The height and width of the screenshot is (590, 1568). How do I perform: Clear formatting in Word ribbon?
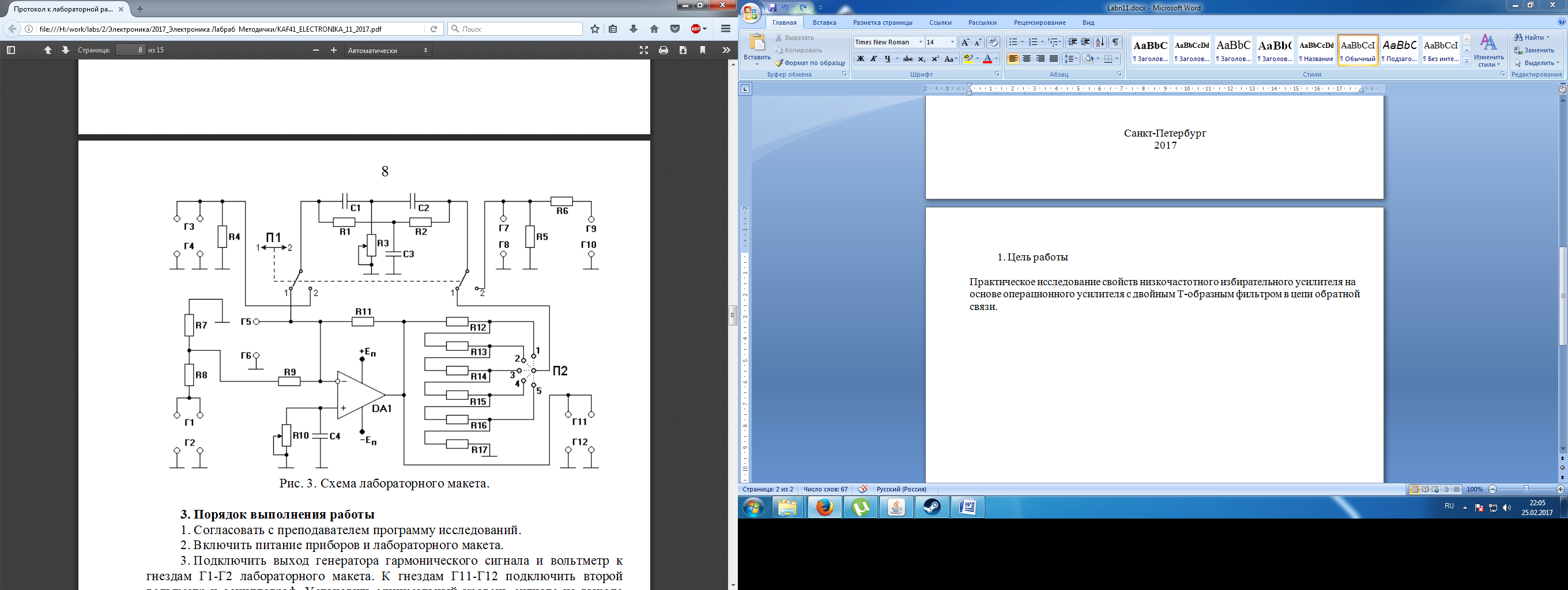coord(993,42)
